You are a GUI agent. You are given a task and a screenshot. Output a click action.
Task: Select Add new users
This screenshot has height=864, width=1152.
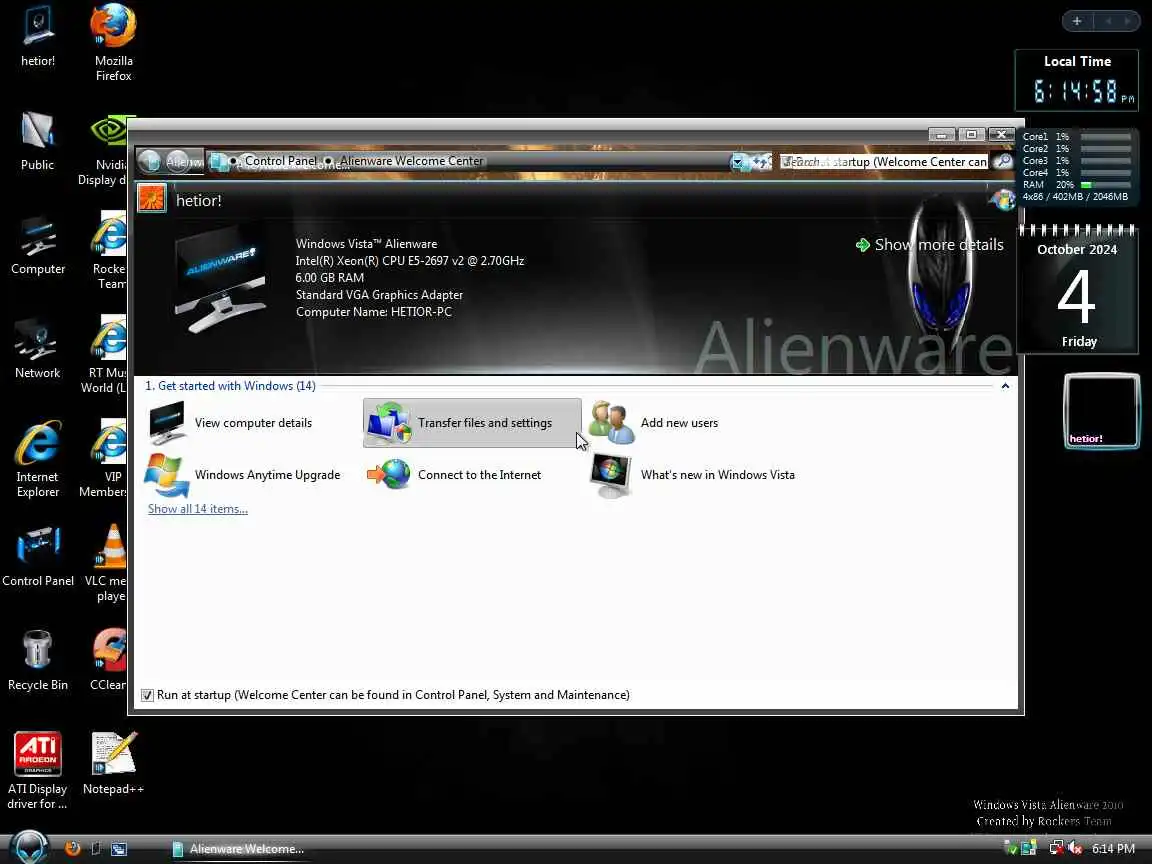click(654, 423)
